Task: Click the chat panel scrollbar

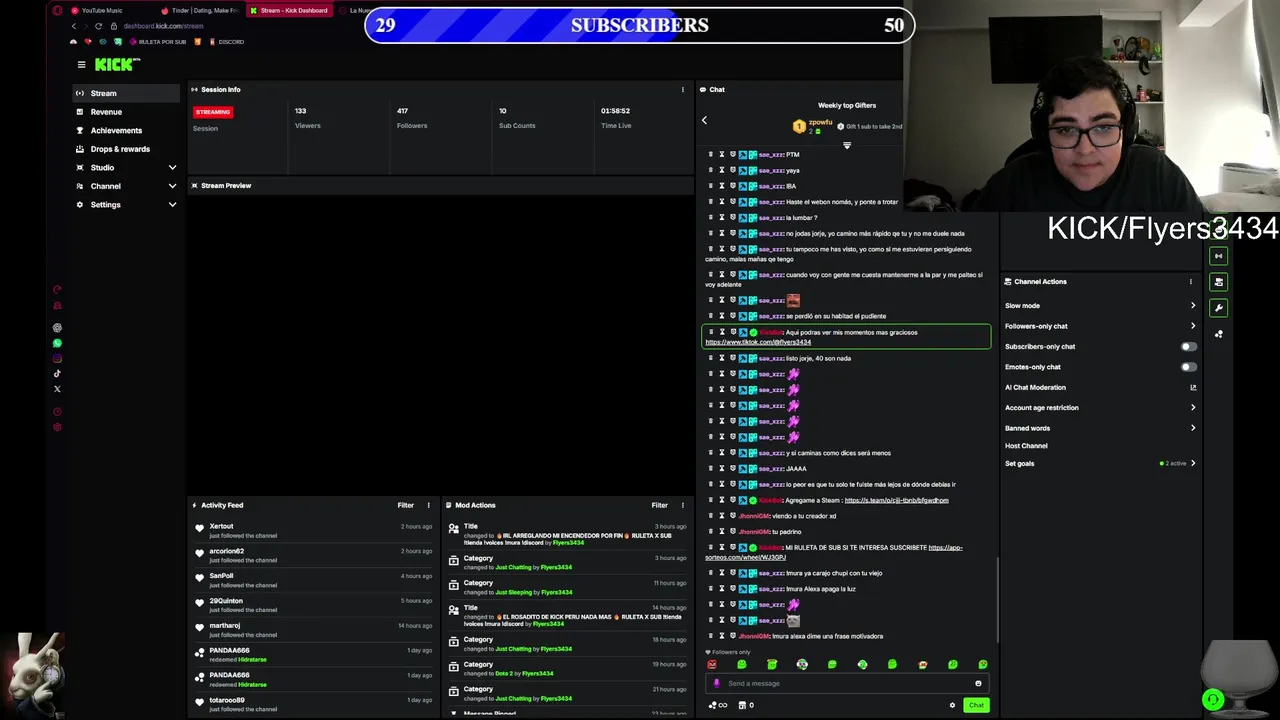Action: (x=997, y=600)
